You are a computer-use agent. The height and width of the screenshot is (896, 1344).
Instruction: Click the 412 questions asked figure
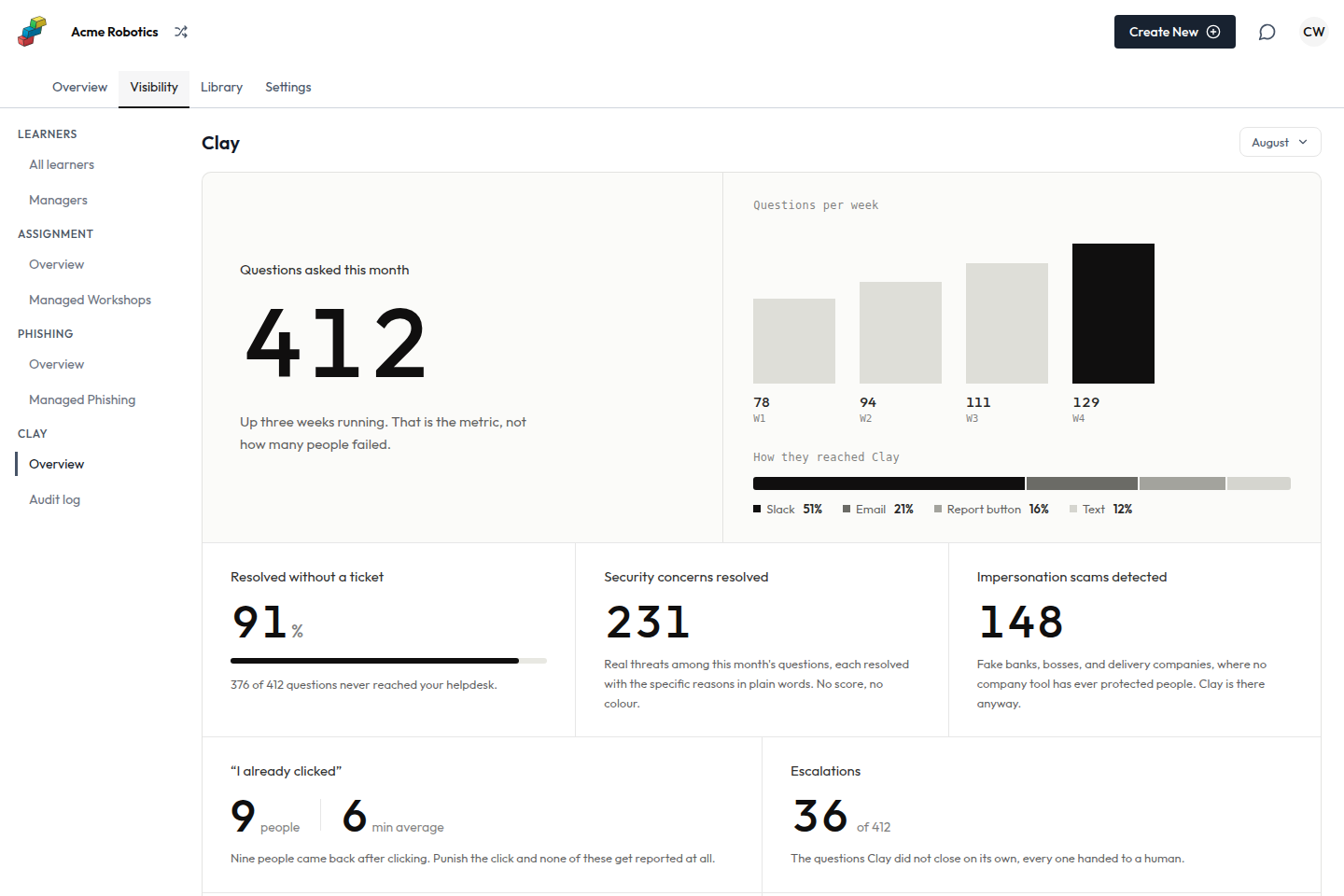click(336, 343)
